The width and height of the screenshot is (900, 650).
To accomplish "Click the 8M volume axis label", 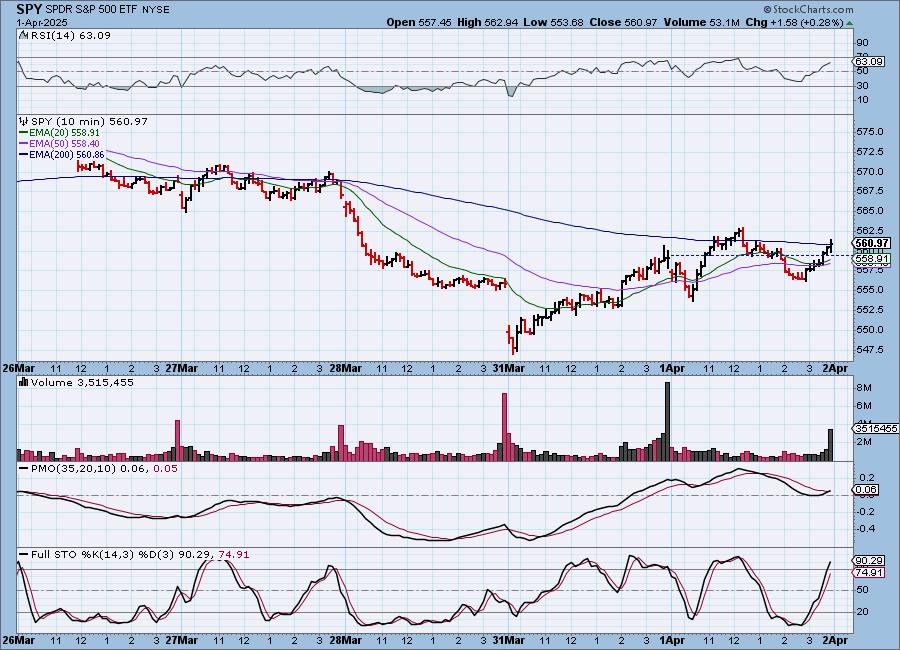I will [864, 388].
